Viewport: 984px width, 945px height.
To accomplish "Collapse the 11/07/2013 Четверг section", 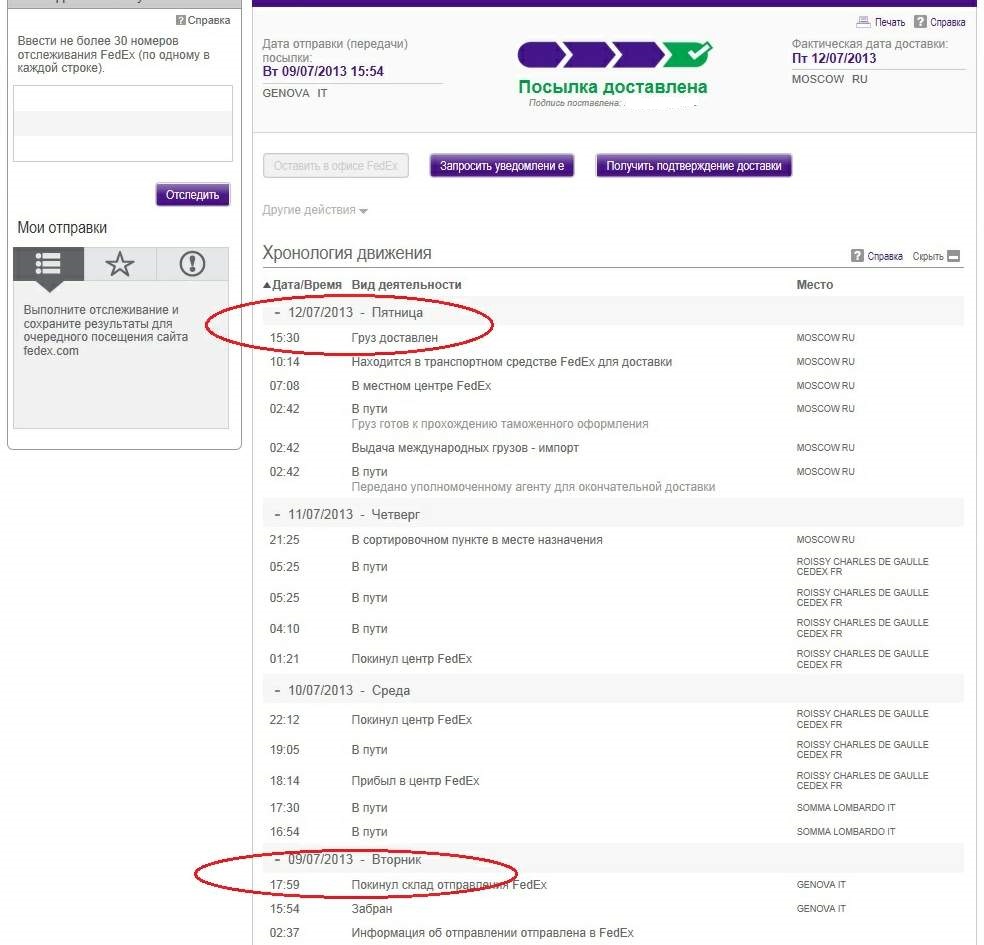I will (x=277, y=515).
